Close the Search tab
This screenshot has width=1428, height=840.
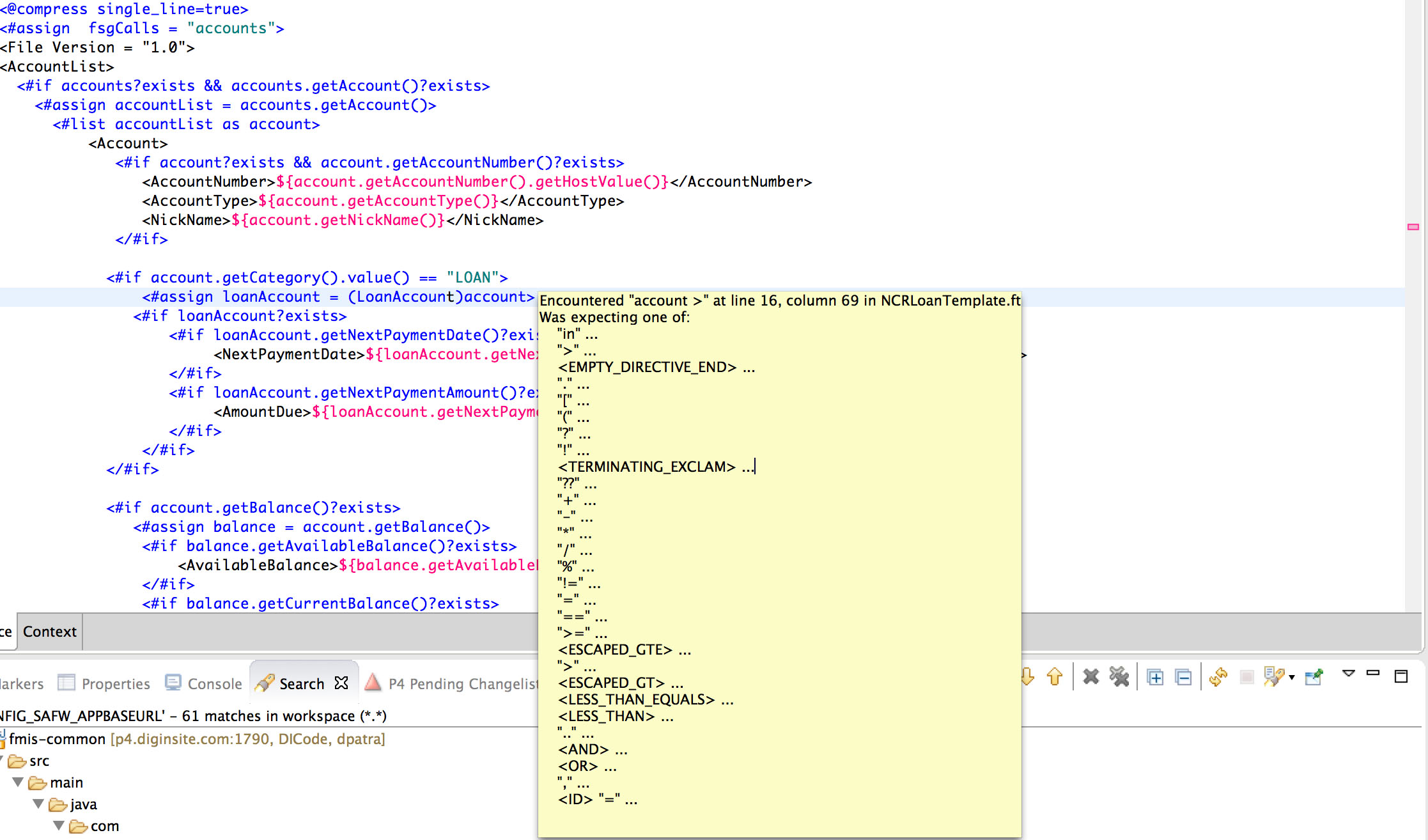pos(341,683)
